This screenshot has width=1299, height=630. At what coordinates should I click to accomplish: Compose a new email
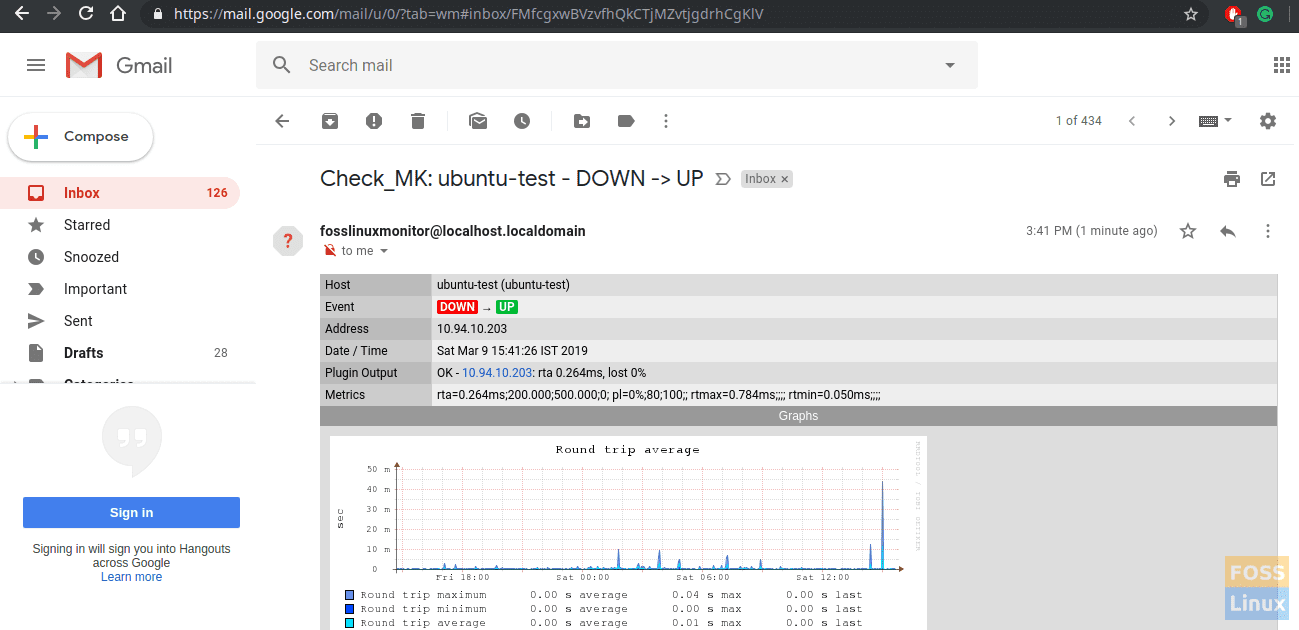point(81,137)
